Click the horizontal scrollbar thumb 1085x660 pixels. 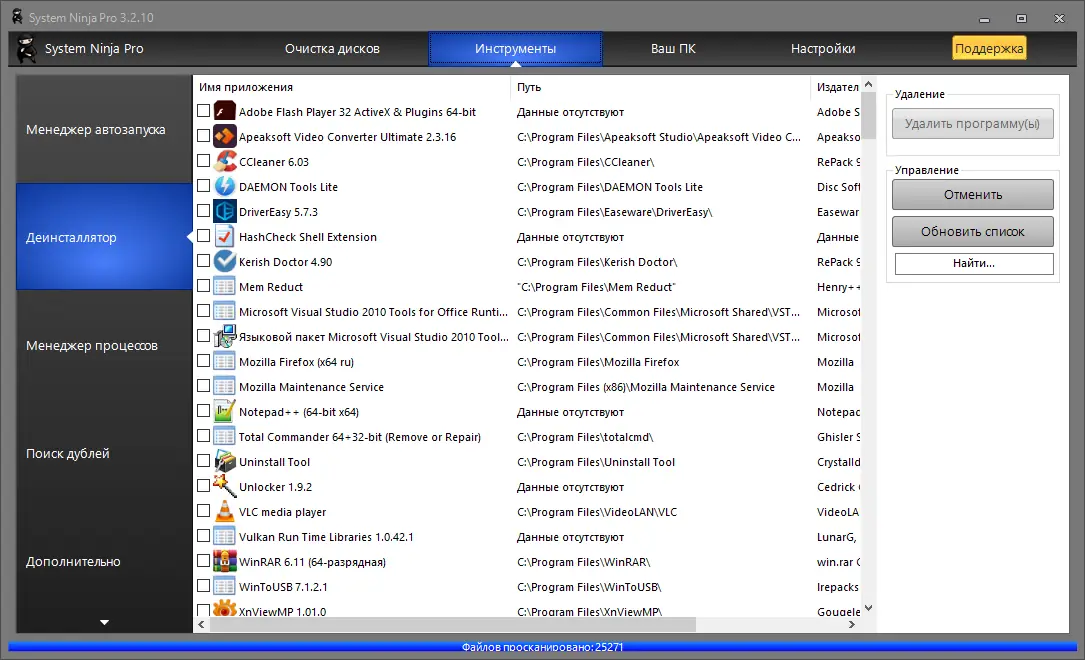453,624
